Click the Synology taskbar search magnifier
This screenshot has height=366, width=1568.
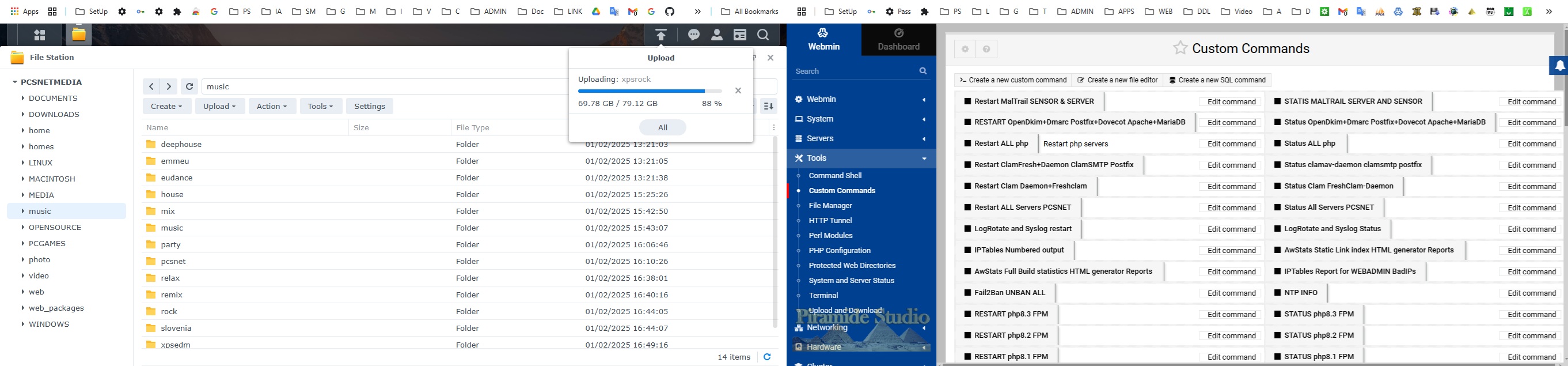[764, 35]
